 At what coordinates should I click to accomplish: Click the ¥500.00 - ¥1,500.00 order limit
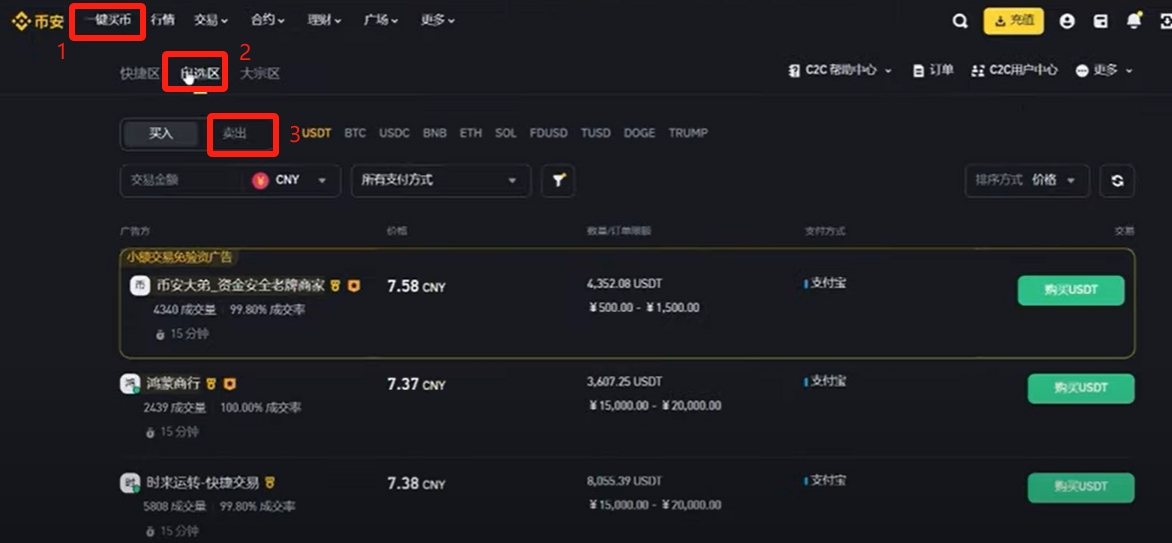(x=643, y=307)
